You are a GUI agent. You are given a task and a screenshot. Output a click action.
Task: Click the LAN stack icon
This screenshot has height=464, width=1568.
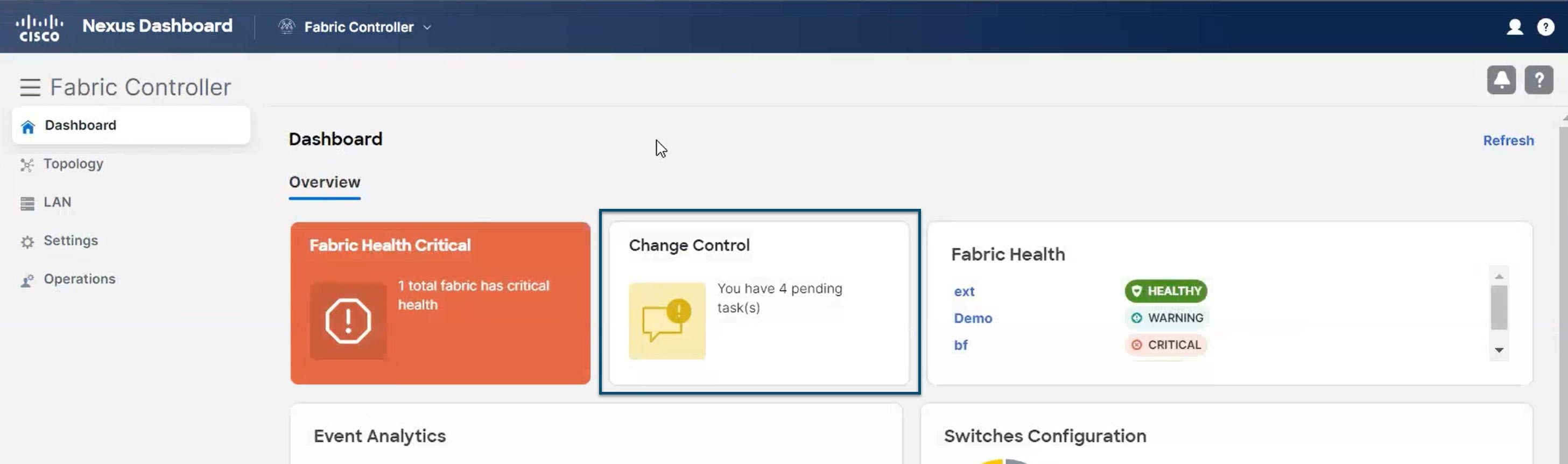point(27,203)
